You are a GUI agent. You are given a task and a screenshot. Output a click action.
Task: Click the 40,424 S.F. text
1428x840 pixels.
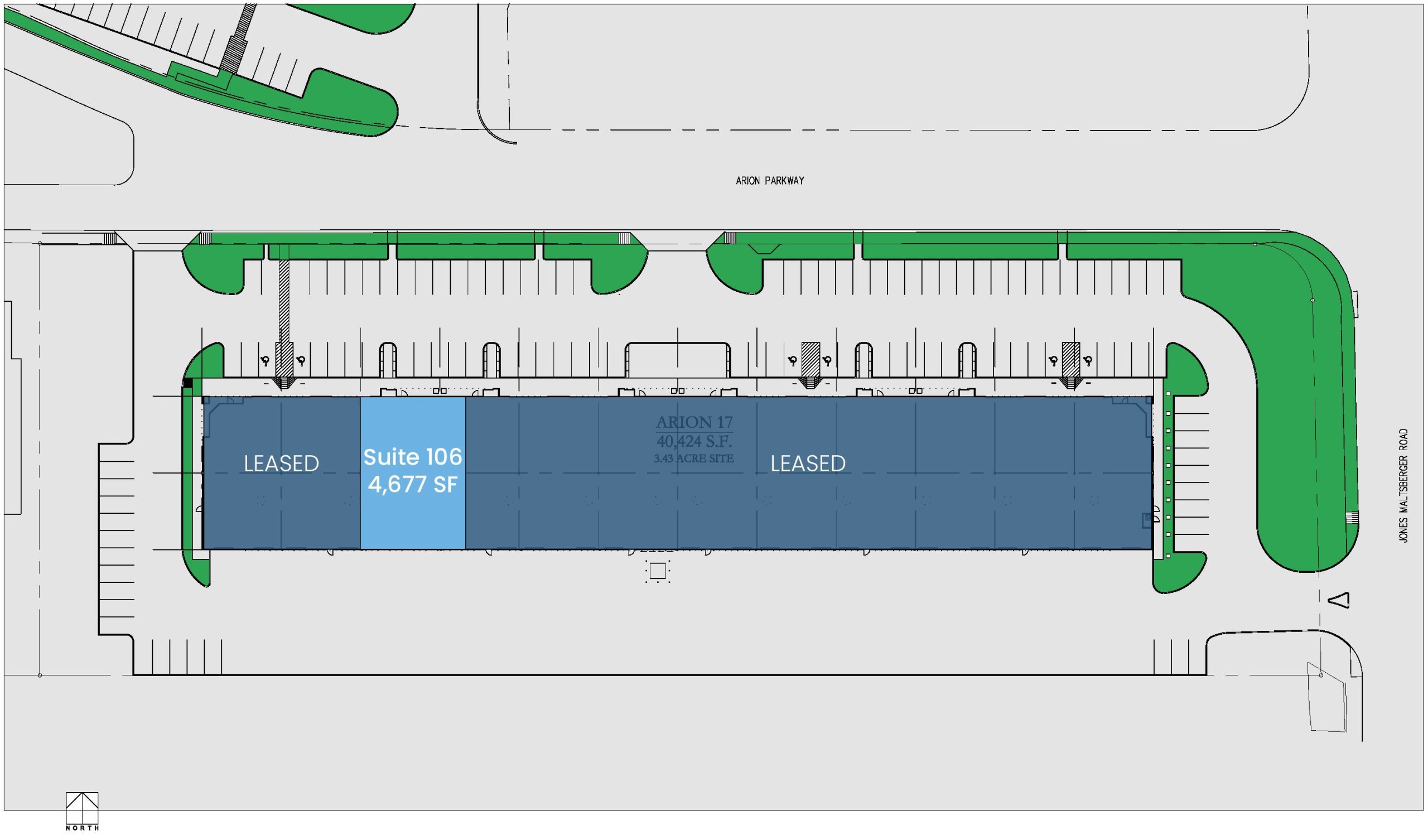pyautogui.click(x=694, y=441)
